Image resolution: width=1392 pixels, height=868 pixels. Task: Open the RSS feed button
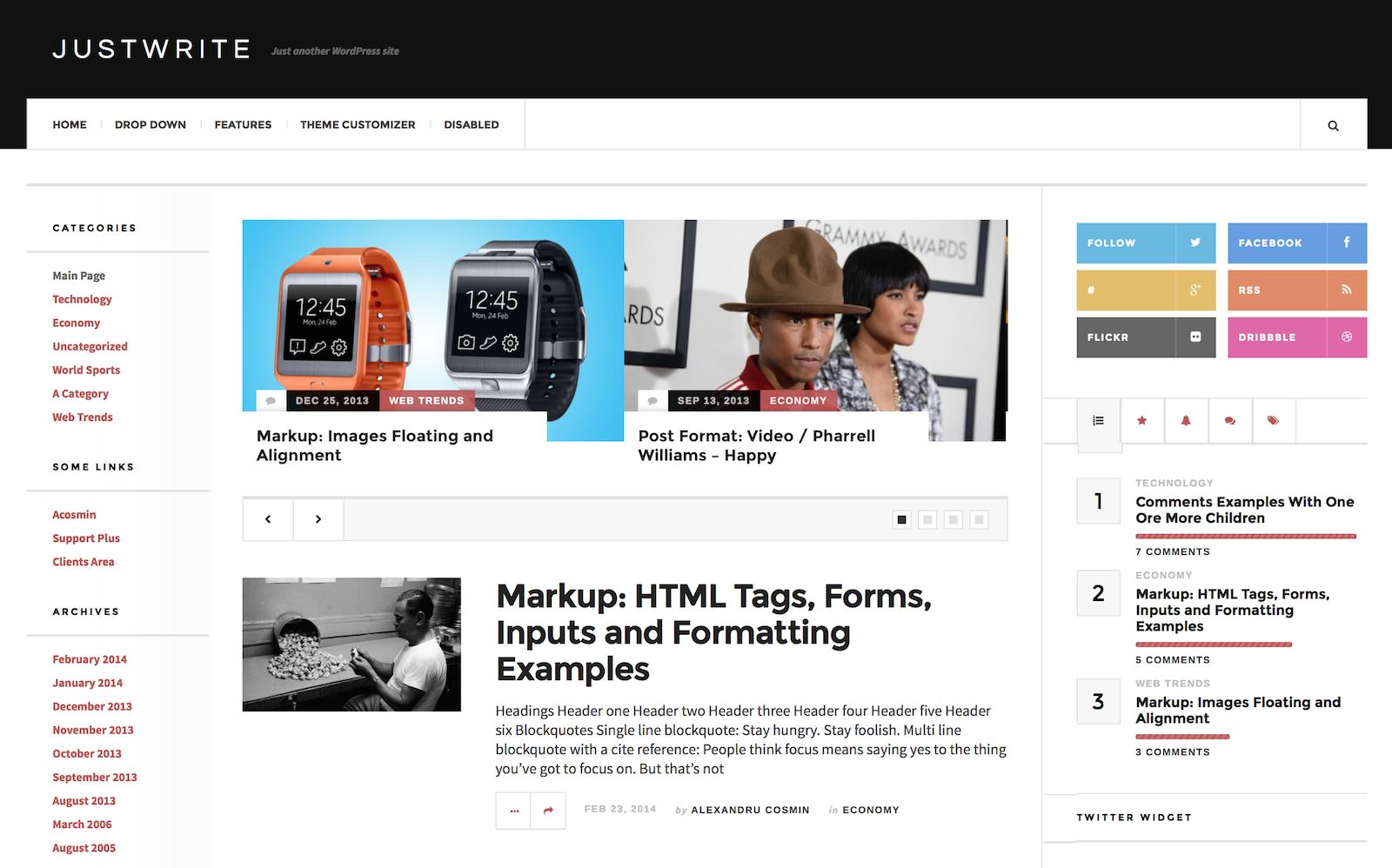click(x=1296, y=290)
